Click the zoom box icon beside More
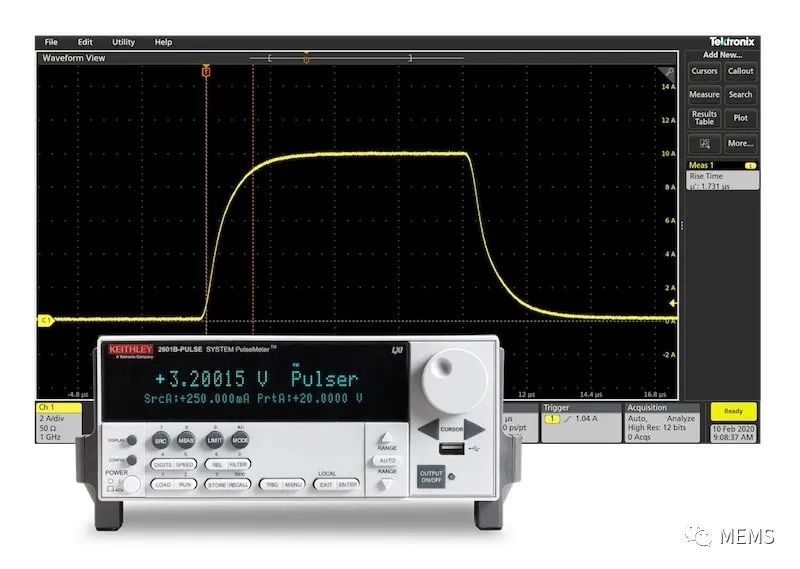Screen dimensions: 800x569 pyautogui.click(x=704, y=144)
